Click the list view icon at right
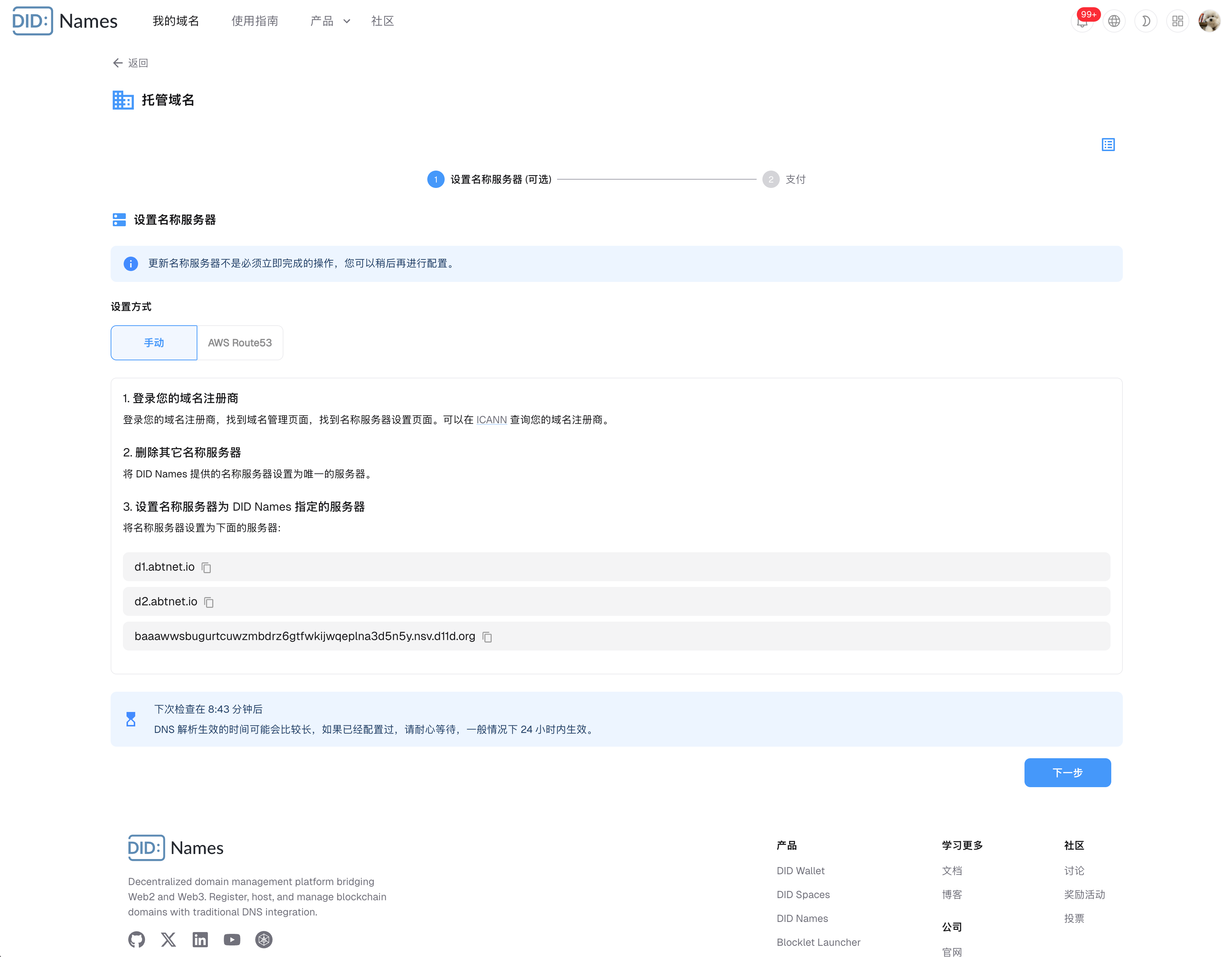Viewport: 1232px width, 957px height. [x=1108, y=145]
